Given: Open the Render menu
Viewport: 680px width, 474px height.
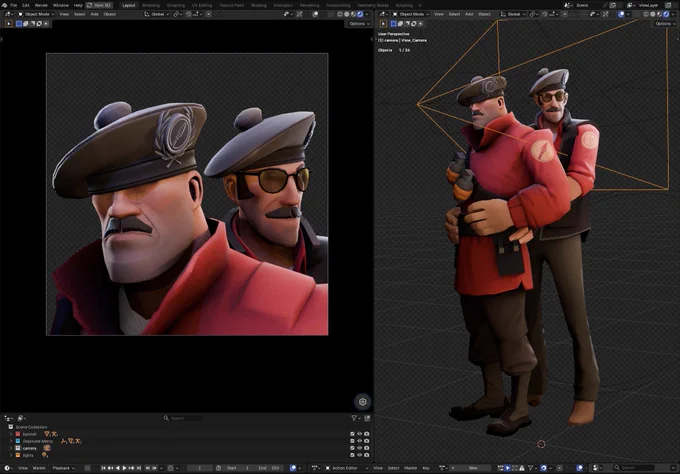Looking at the screenshot, I should tap(41, 5).
